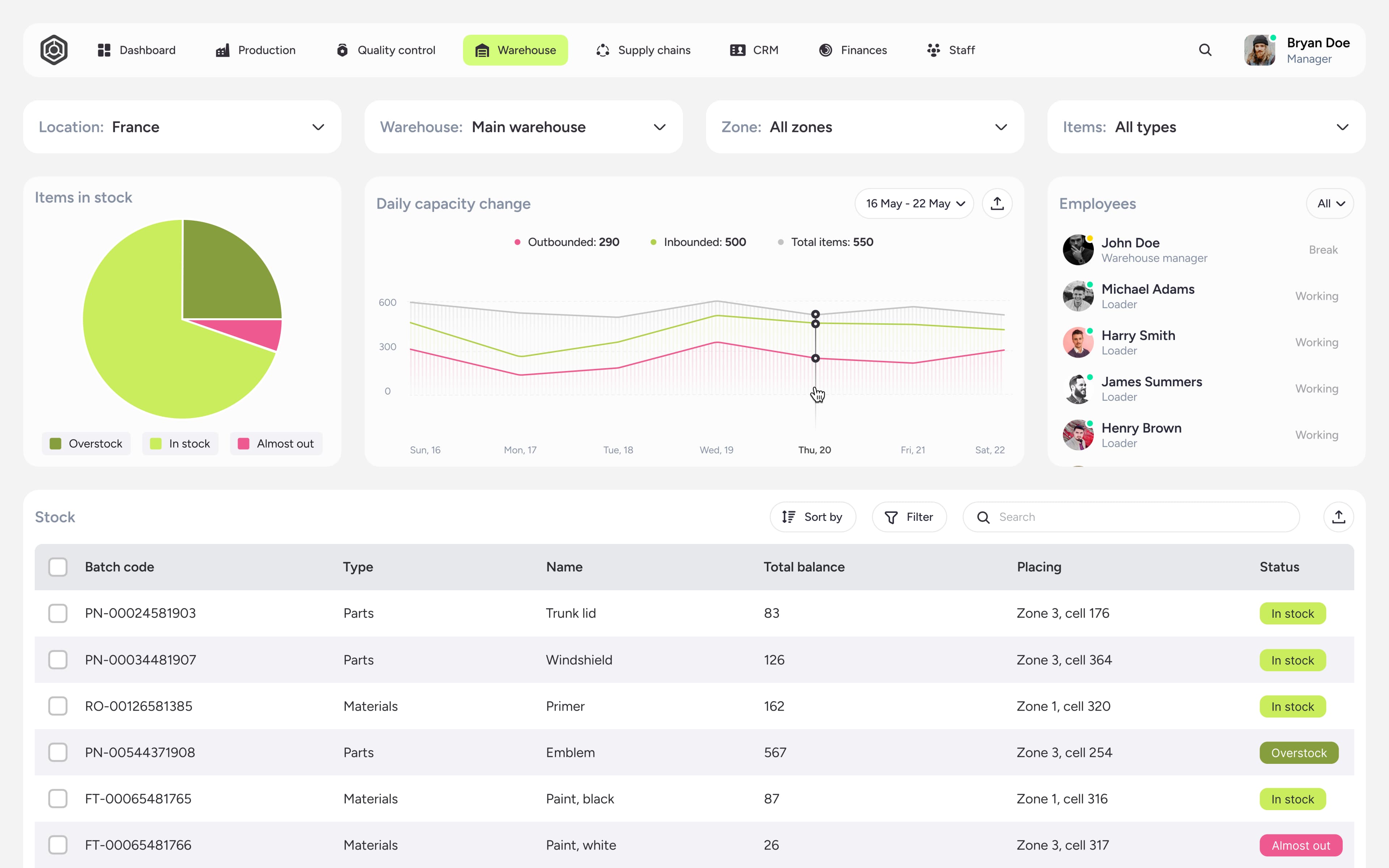Image resolution: width=1389 pixels, height=868 pixels.
Task: Click the hexagon app logo icon
Action: 54,50
